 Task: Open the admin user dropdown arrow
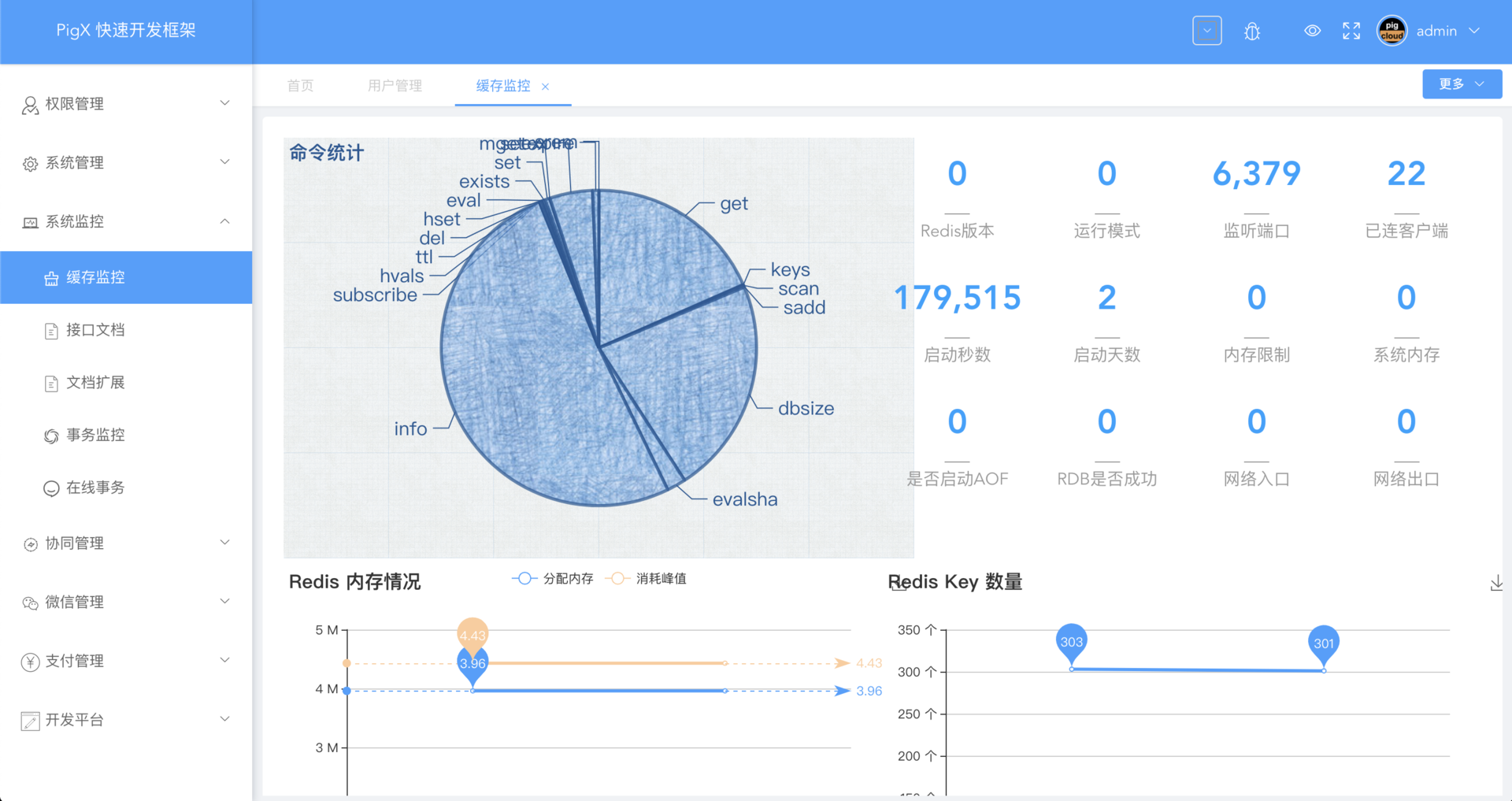click(x=1474, y=31)
